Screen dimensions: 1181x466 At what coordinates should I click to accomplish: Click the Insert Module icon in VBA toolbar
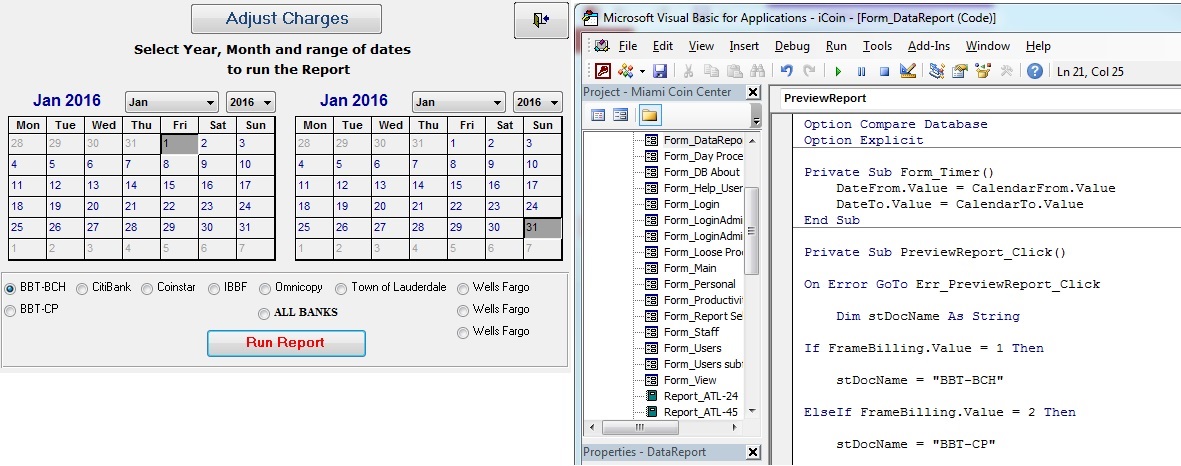point(626,71)
